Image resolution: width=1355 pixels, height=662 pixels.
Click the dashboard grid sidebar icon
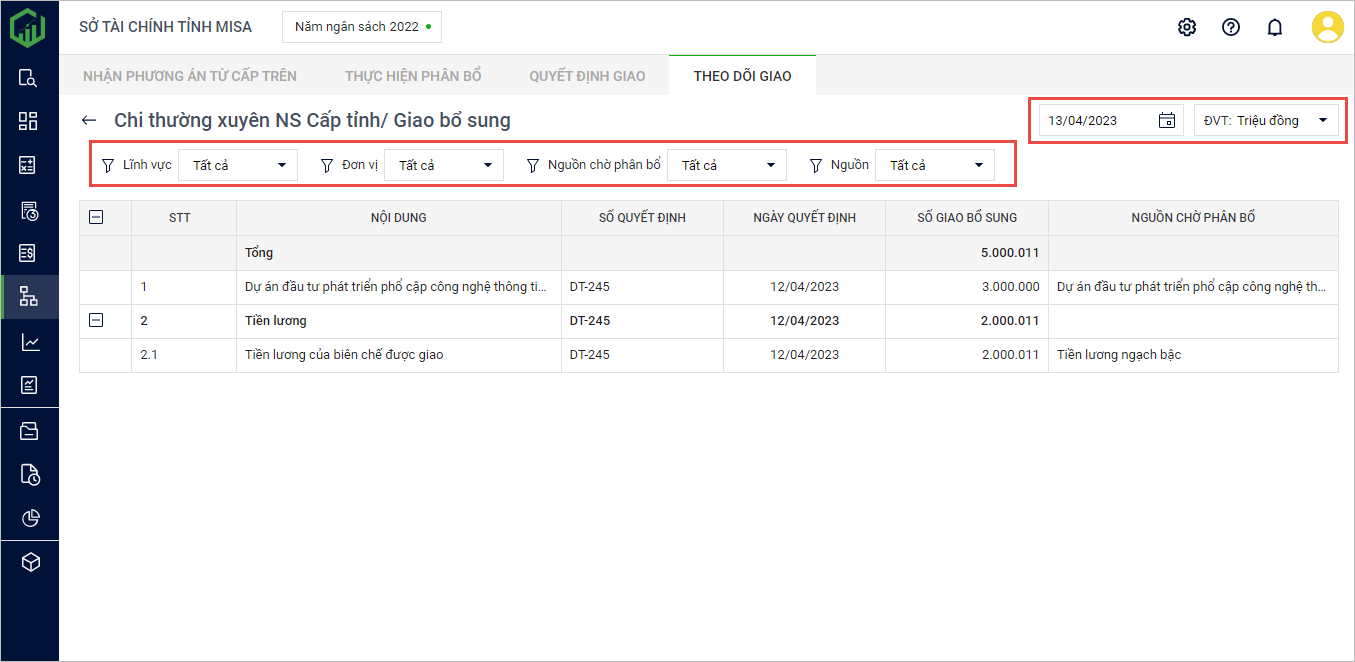click(x=29, y=121)
